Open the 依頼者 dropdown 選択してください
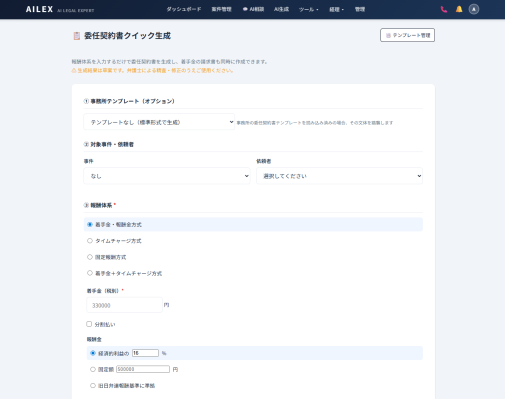Screen dimensions: 505x399 339,176
